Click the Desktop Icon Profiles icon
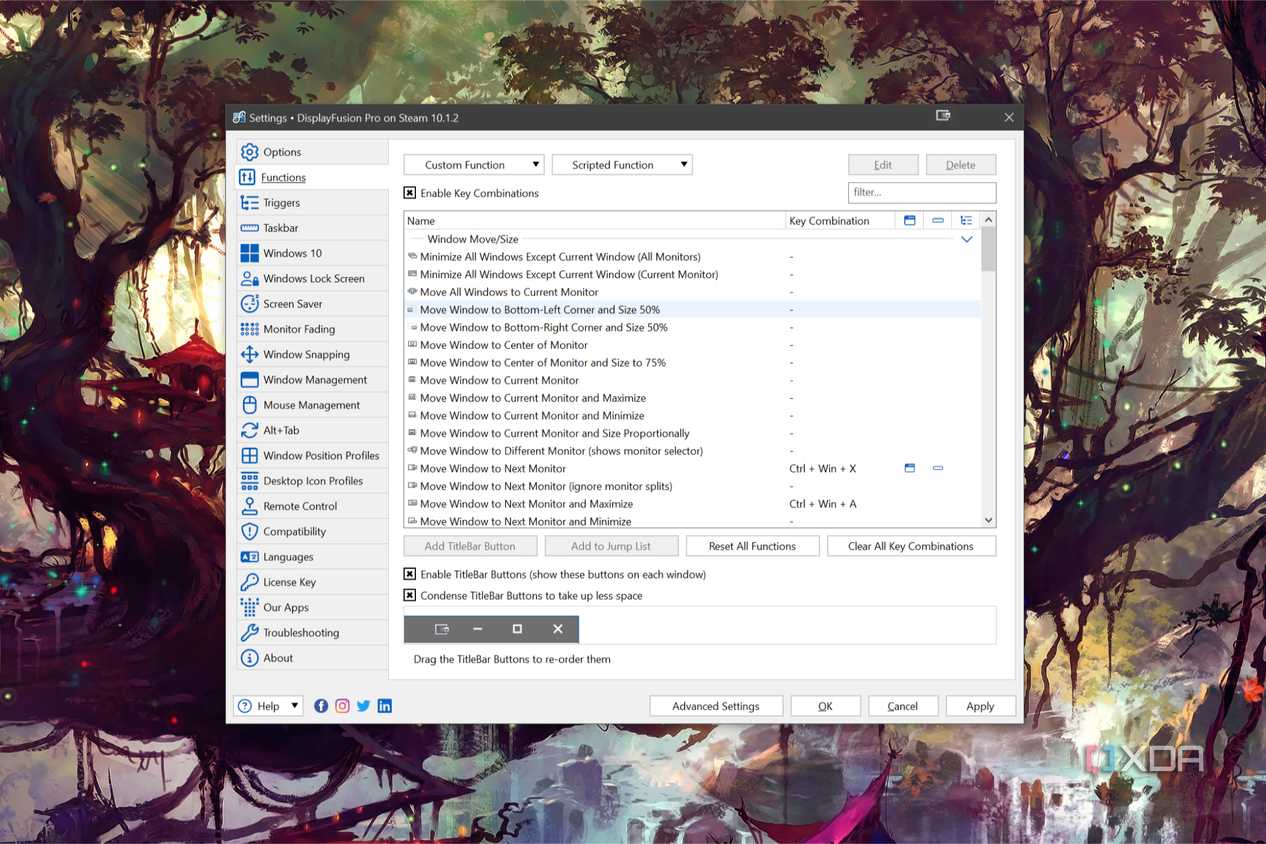 (249, 481)
